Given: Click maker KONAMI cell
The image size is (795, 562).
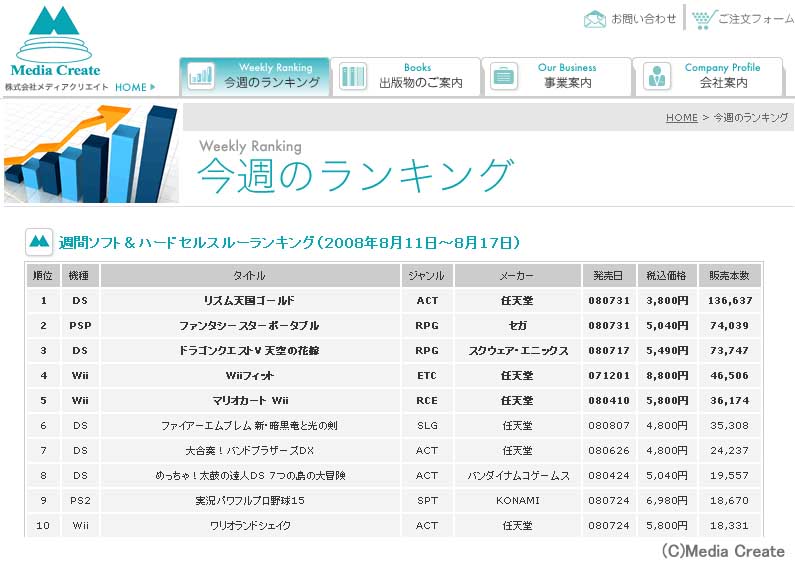Looking at the screenshot, I should tap(517, 501).
